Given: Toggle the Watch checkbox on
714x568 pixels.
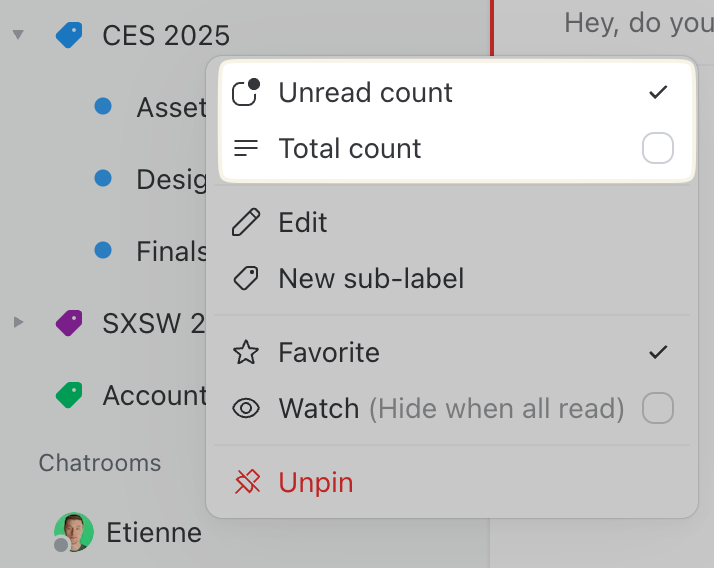Looking at the screenshot, I should point(657,408).
